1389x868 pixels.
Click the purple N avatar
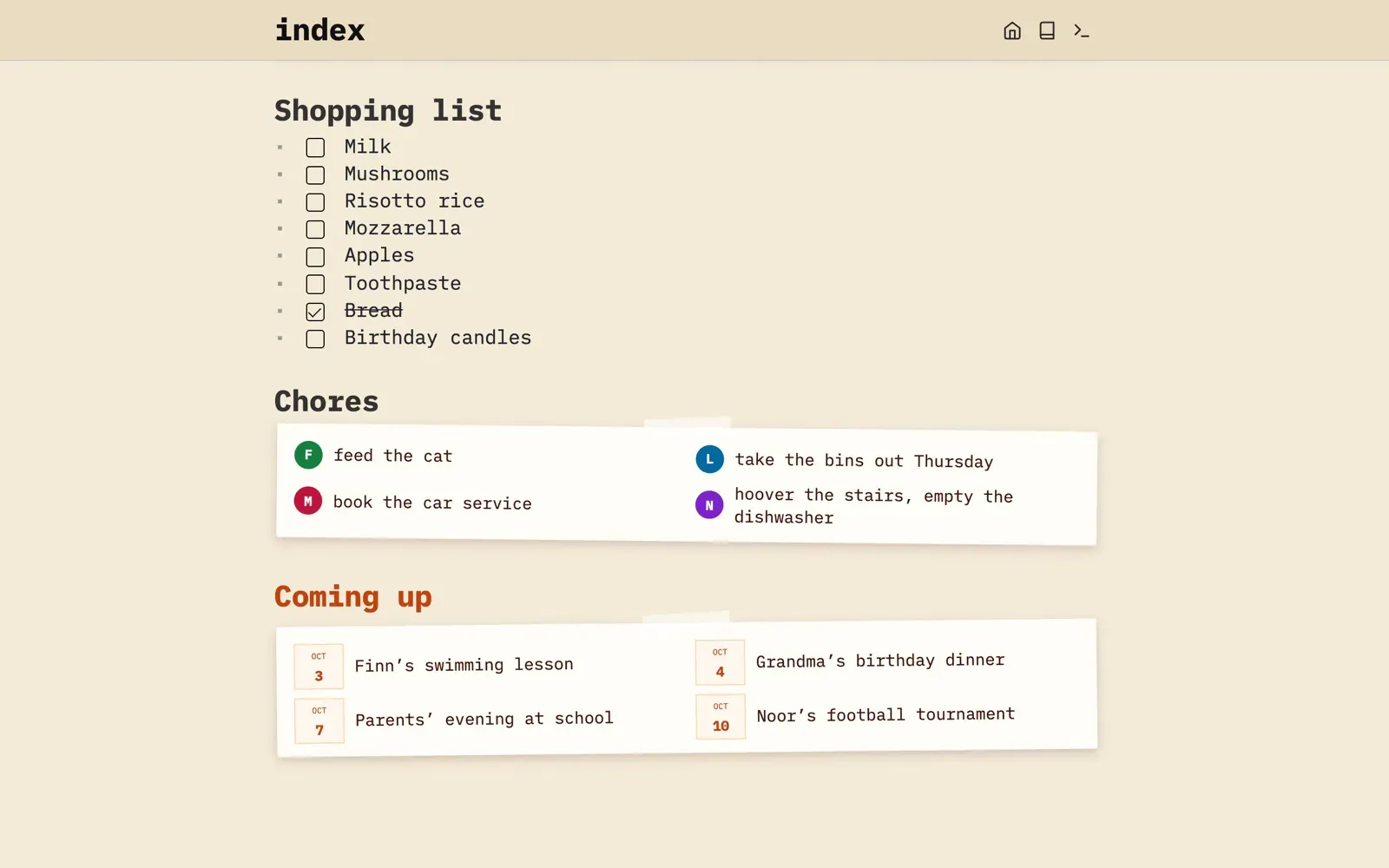click(709, 504)
